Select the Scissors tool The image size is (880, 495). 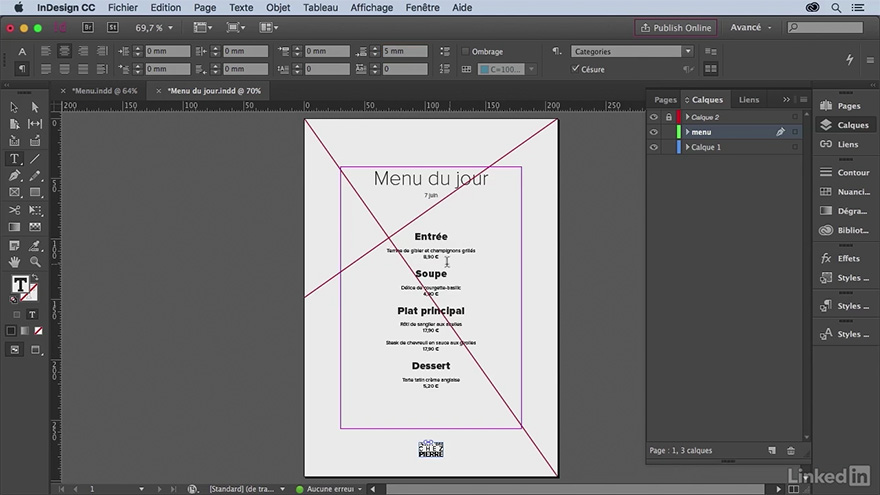(x=14, y=210)
